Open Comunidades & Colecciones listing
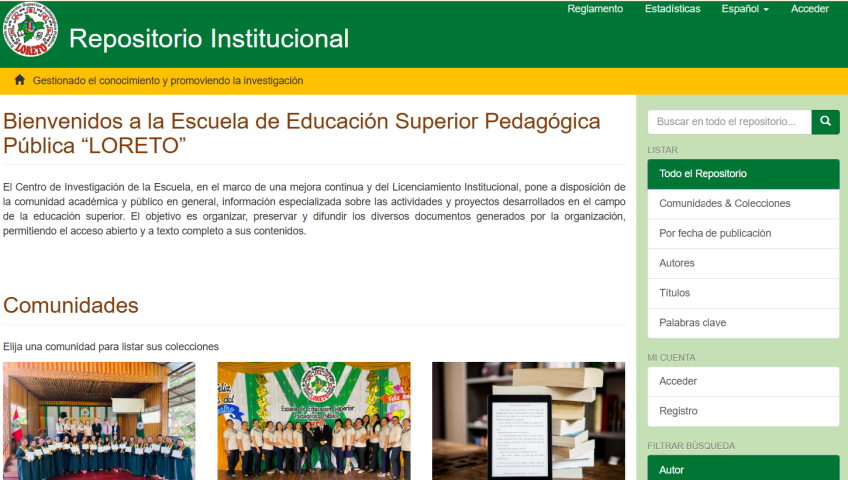This screenshot has height=480, width=848. [x=743, y=204]
